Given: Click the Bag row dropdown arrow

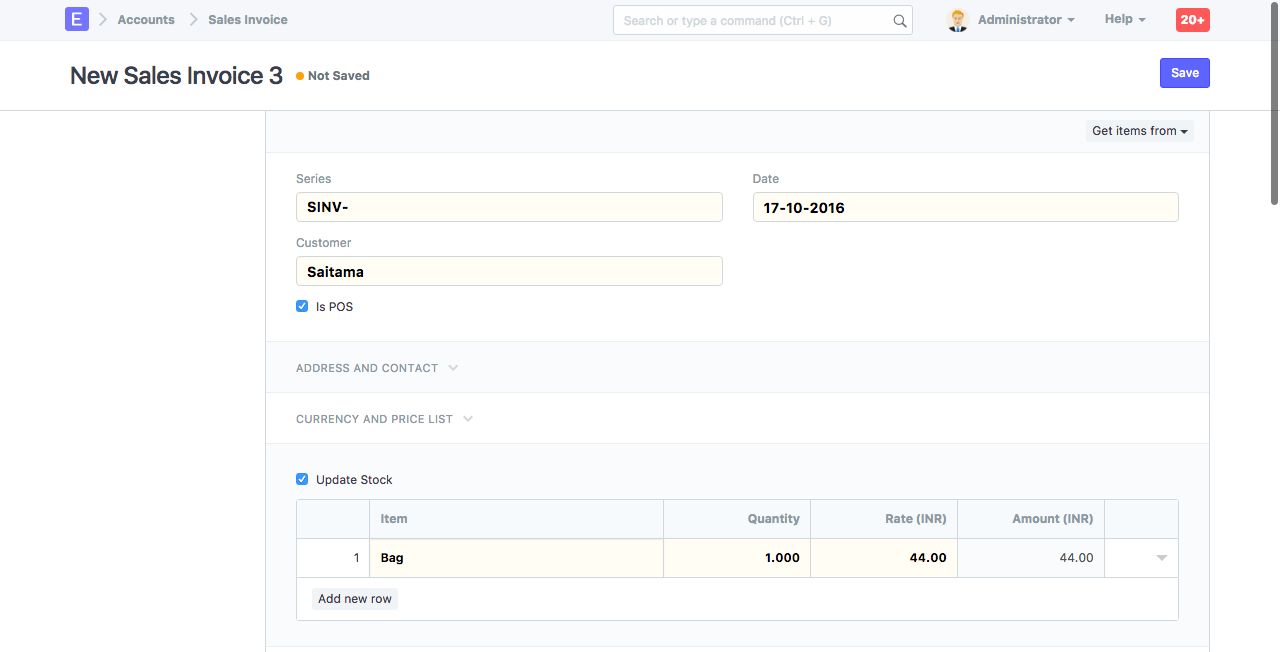Looking at the screenshot, I should click(1161, 558).
